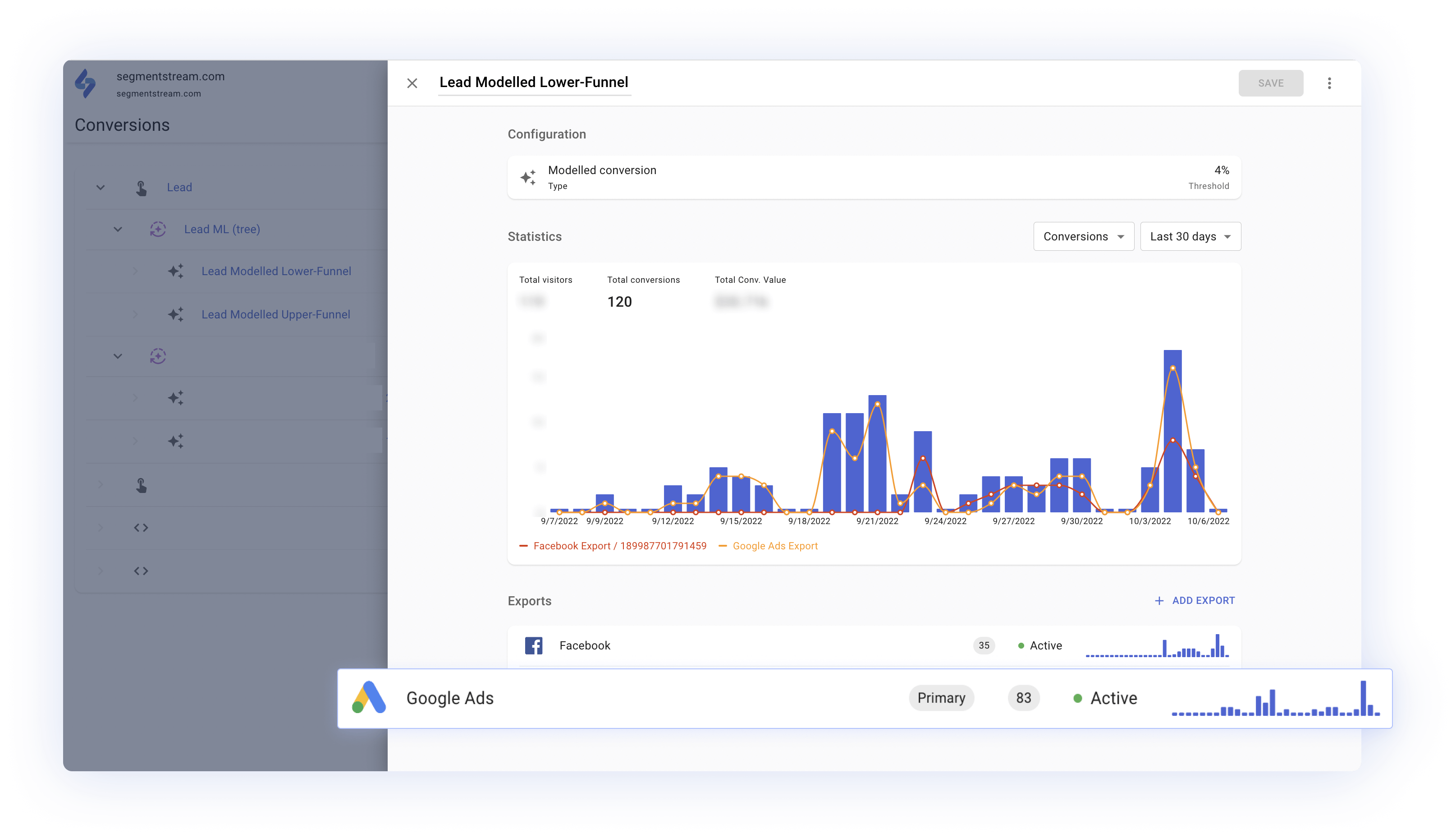Click the Google Ads logo icon
This screenshot has width=1456, height=838.
click(x=369, y=698)
